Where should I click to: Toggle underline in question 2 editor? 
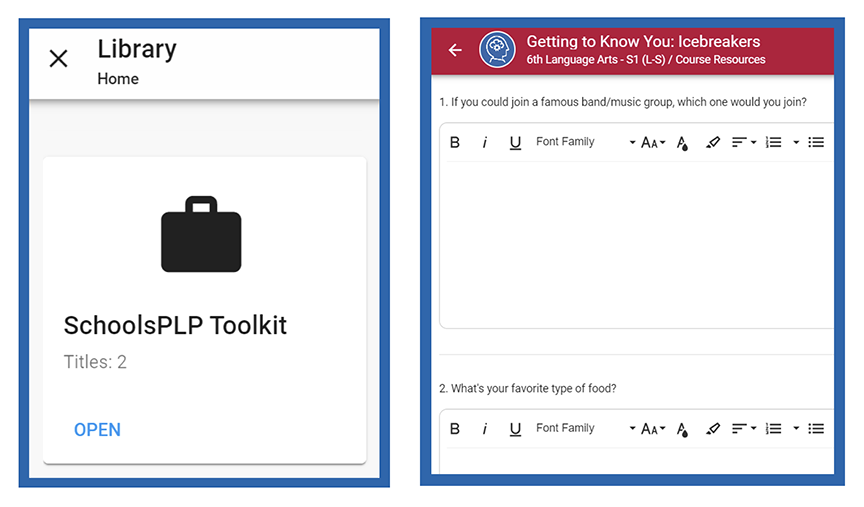(515, 429)
